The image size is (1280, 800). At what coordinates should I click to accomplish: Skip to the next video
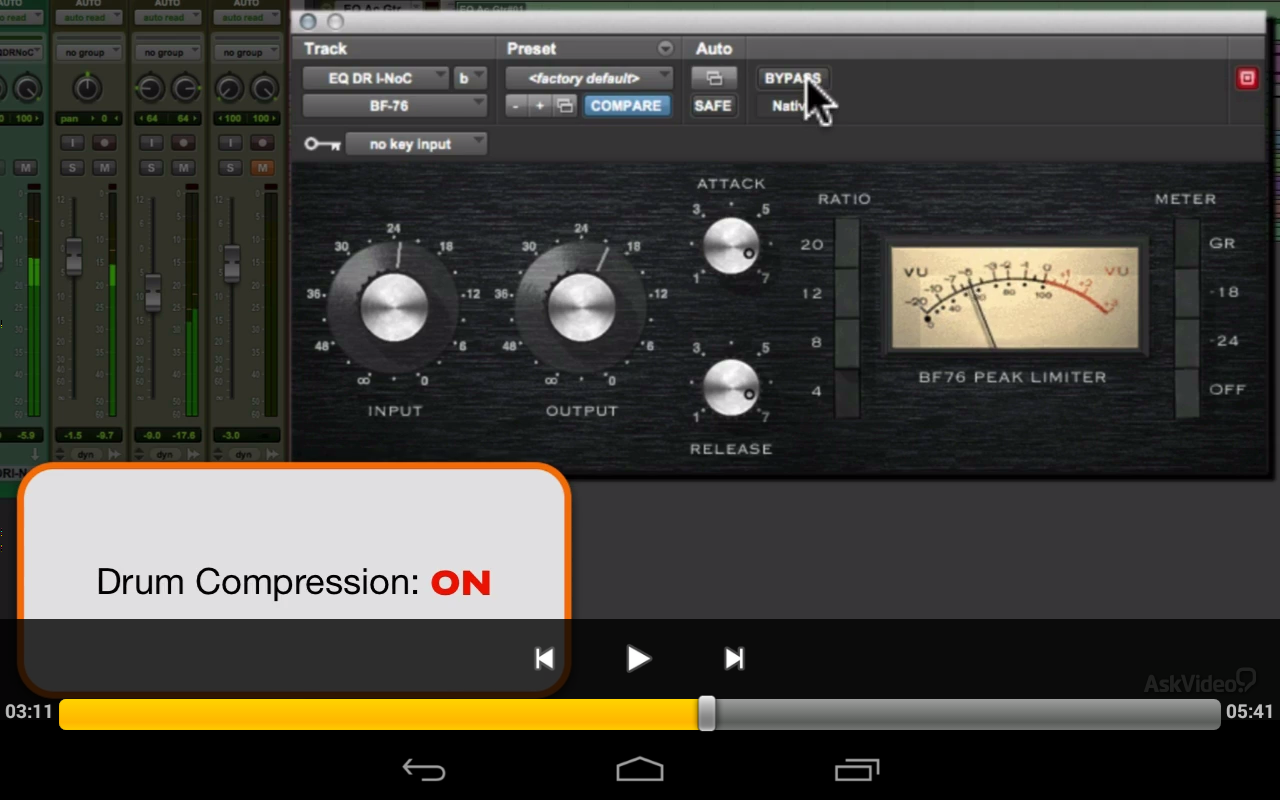[734, 658]
